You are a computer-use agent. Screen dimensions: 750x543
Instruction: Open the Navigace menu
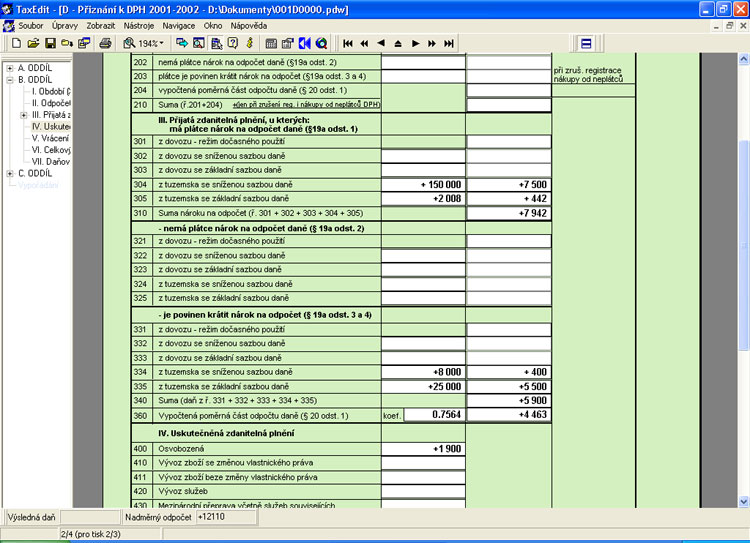tap(178, 26)
